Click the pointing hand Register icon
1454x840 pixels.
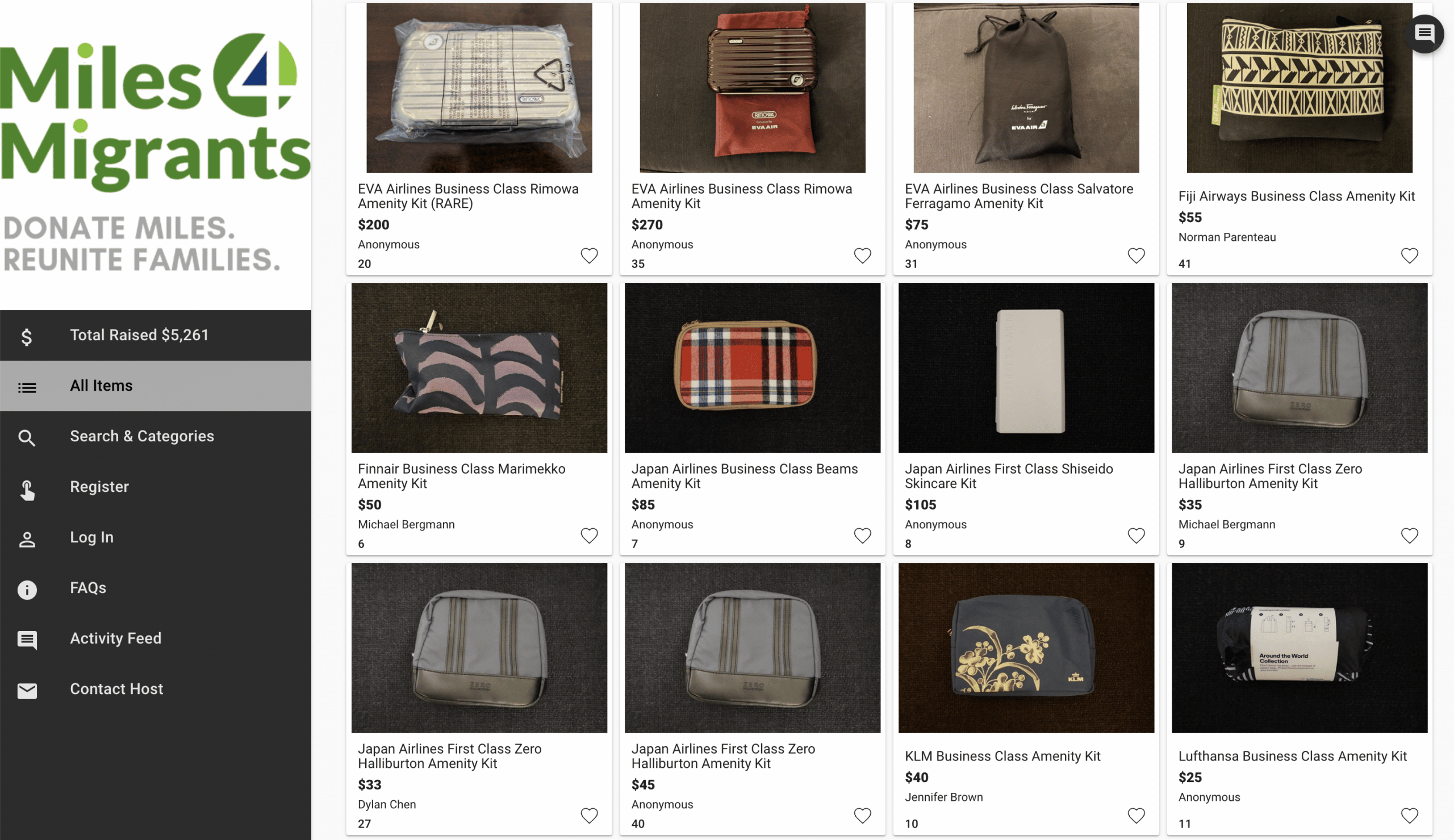(x=27, y=488)
